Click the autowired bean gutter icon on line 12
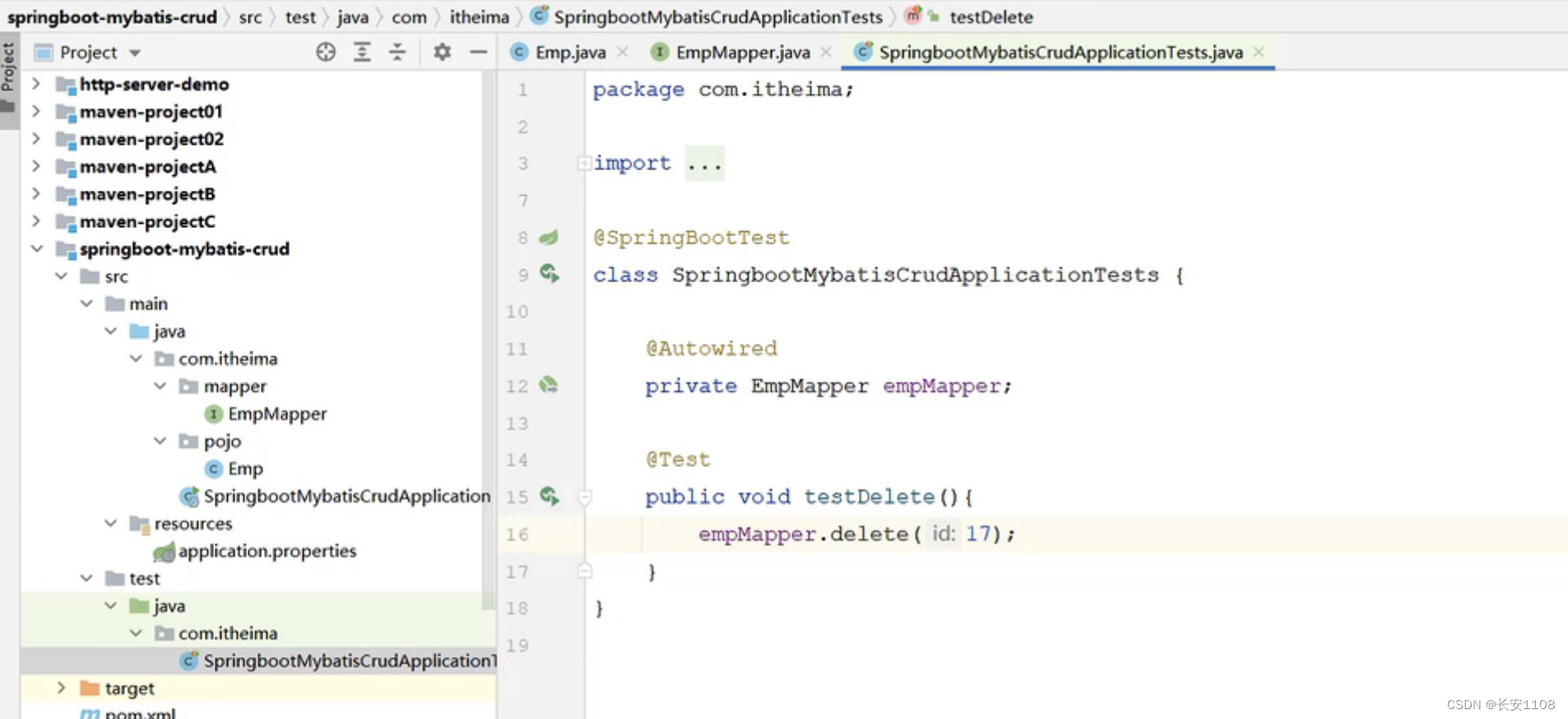This screenshot has height=719, width=1568. click(x=549, y=385)
